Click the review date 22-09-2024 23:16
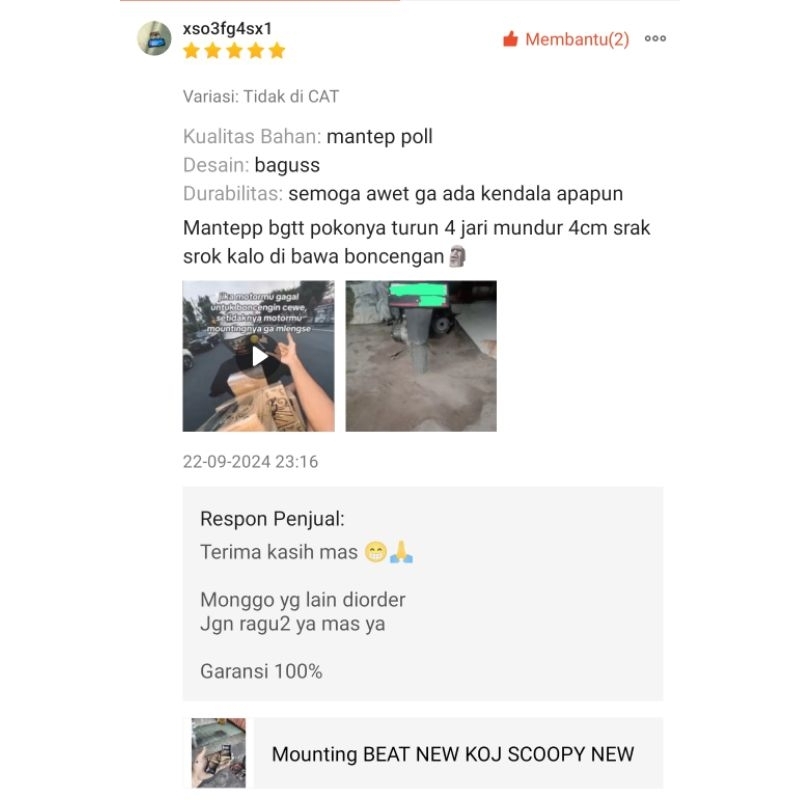 (251, 461)
